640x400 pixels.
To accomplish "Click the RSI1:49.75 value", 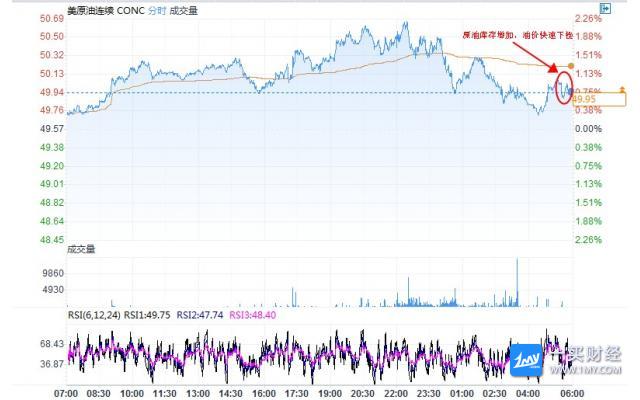I will 147,315.
